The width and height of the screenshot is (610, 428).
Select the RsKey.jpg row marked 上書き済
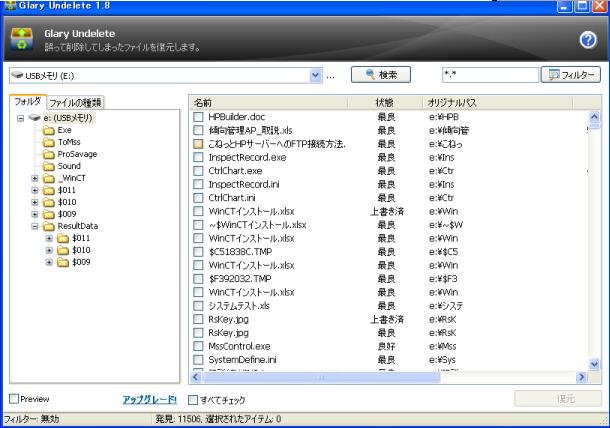coord(389,319)
